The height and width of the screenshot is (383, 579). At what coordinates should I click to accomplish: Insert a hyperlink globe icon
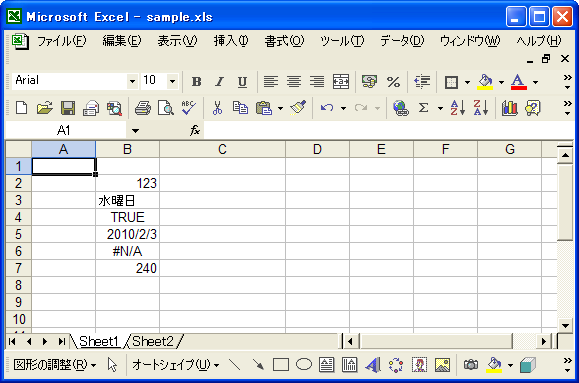(401, 108)
